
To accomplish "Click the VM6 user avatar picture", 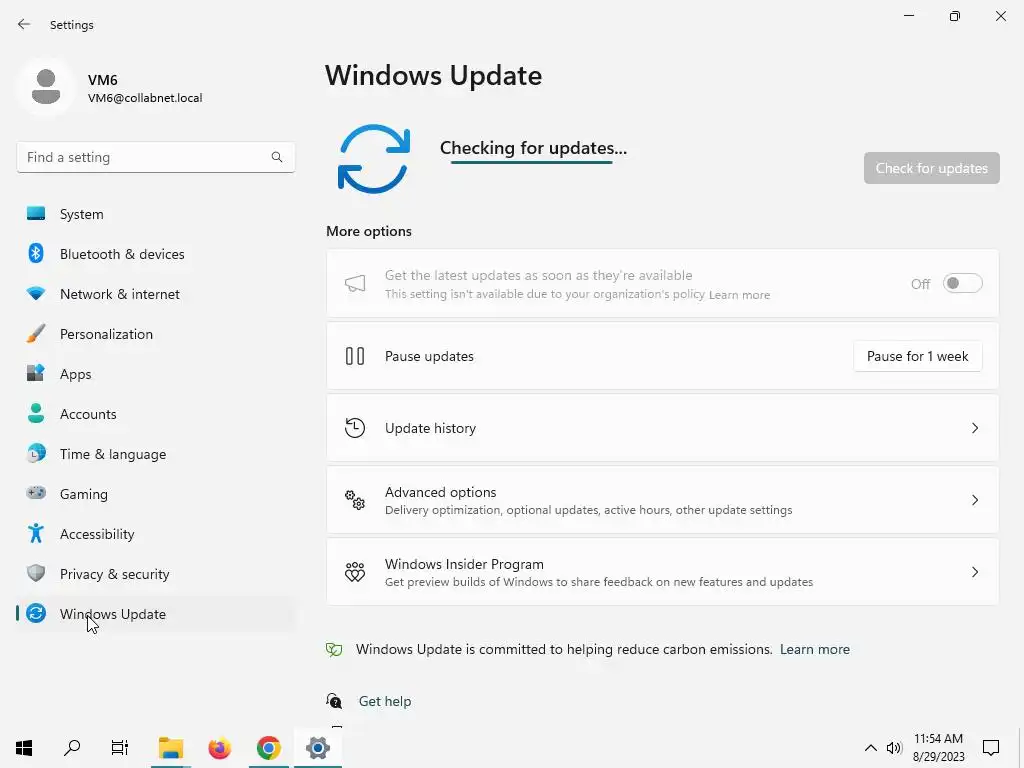I will [x=46, y=87].
